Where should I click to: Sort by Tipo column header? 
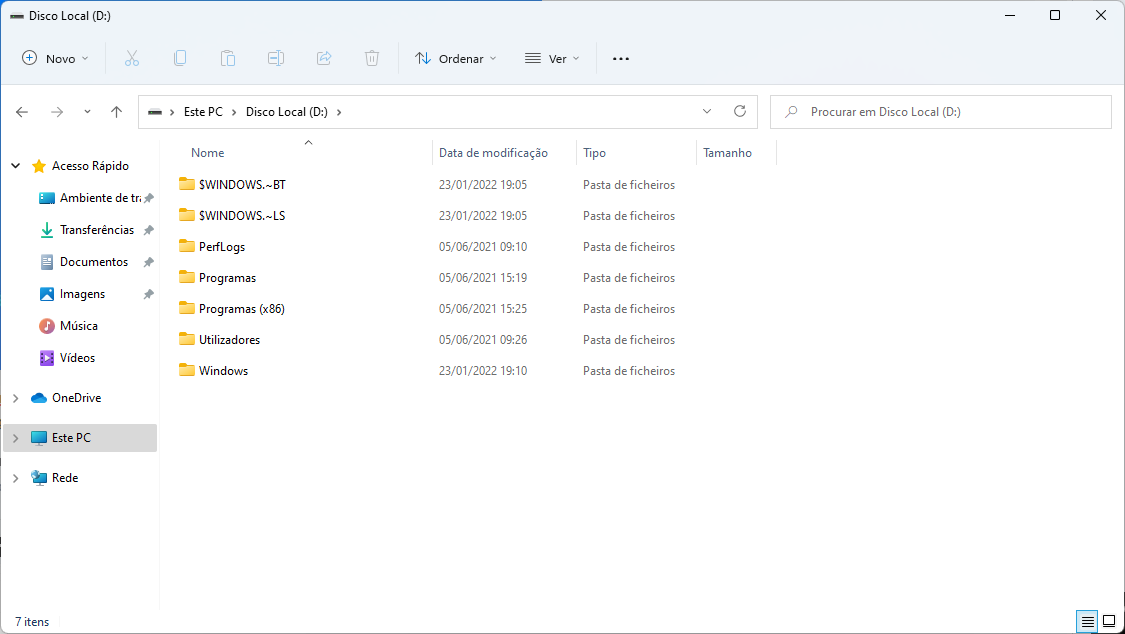594,153
